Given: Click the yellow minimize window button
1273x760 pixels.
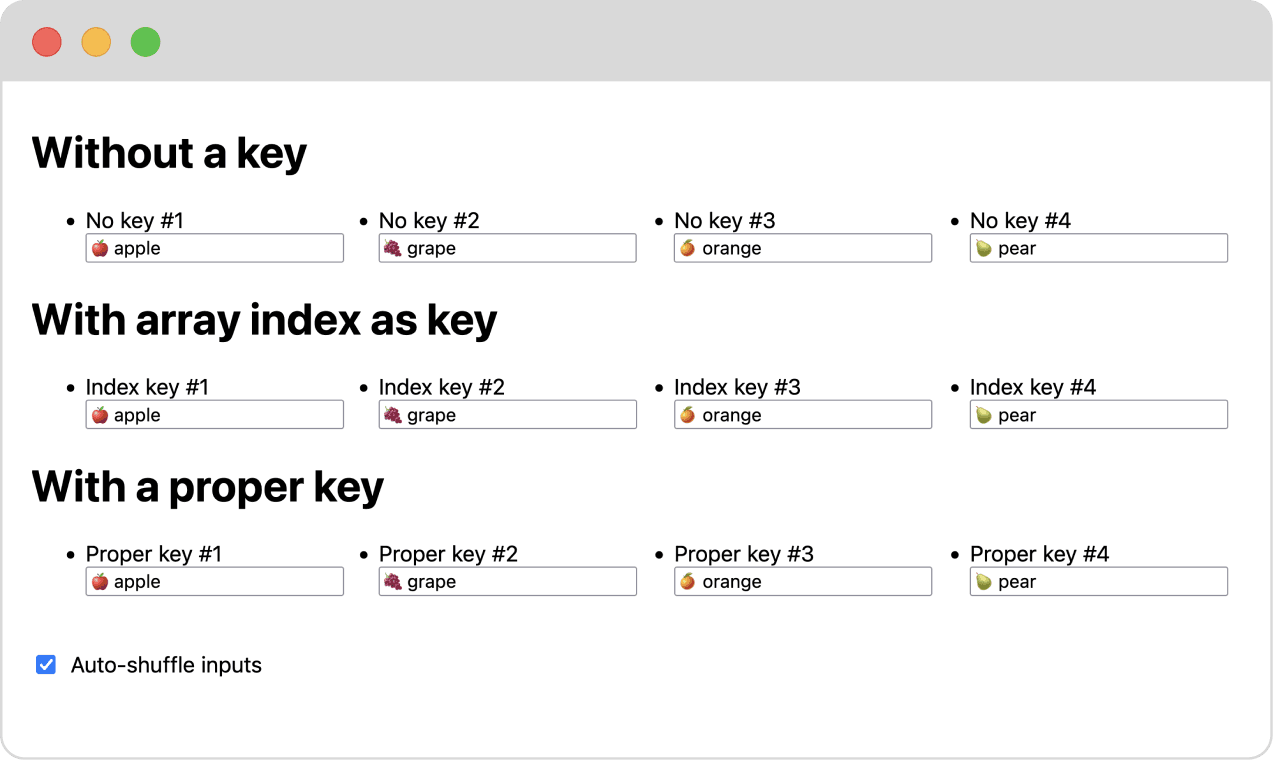Looking at the screenshot, I should (x=96, y=42).
